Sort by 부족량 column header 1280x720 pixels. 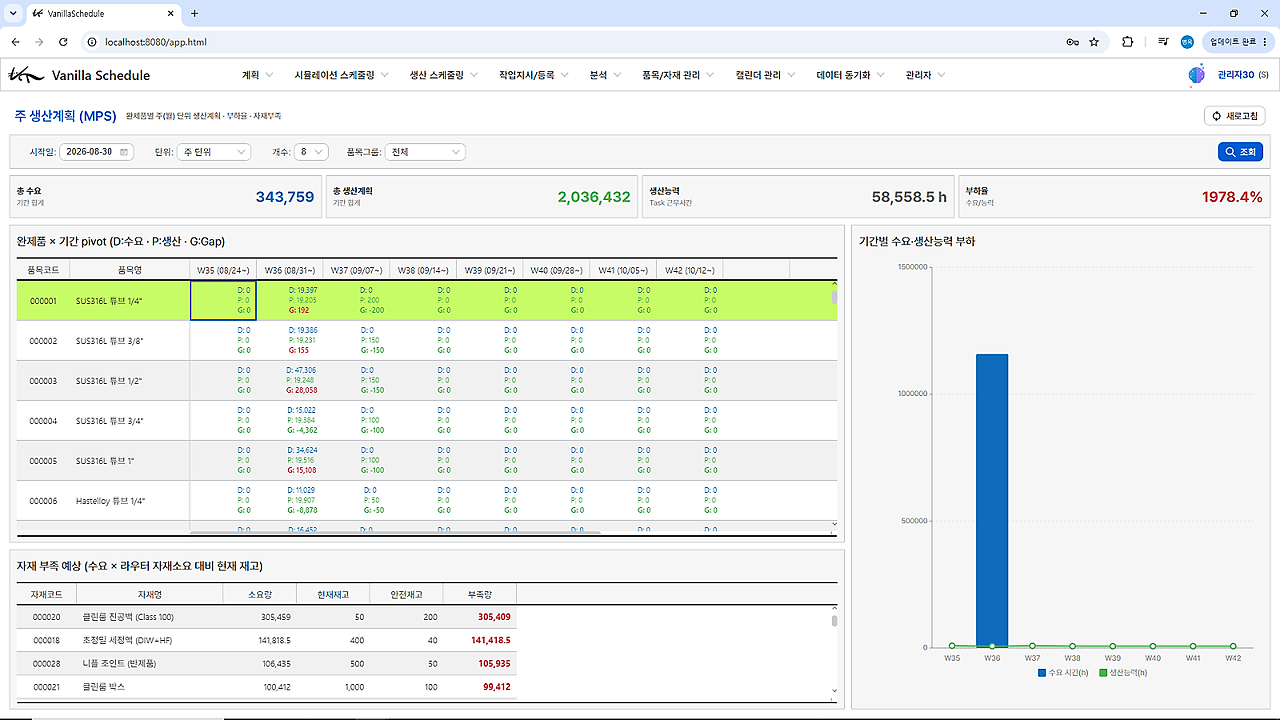[x=479, y=594]
